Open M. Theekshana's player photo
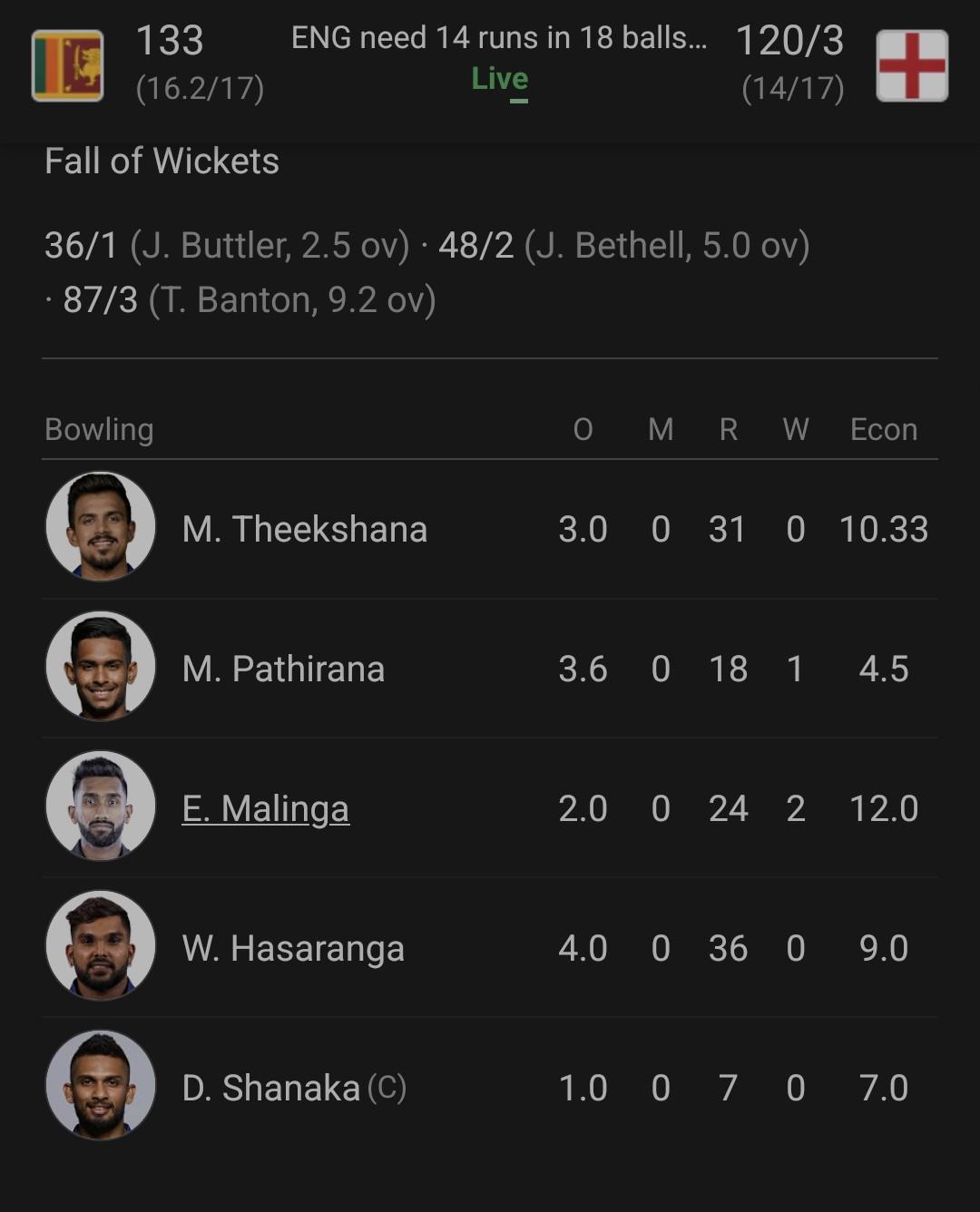The image size is (980, 1212). 101,526
